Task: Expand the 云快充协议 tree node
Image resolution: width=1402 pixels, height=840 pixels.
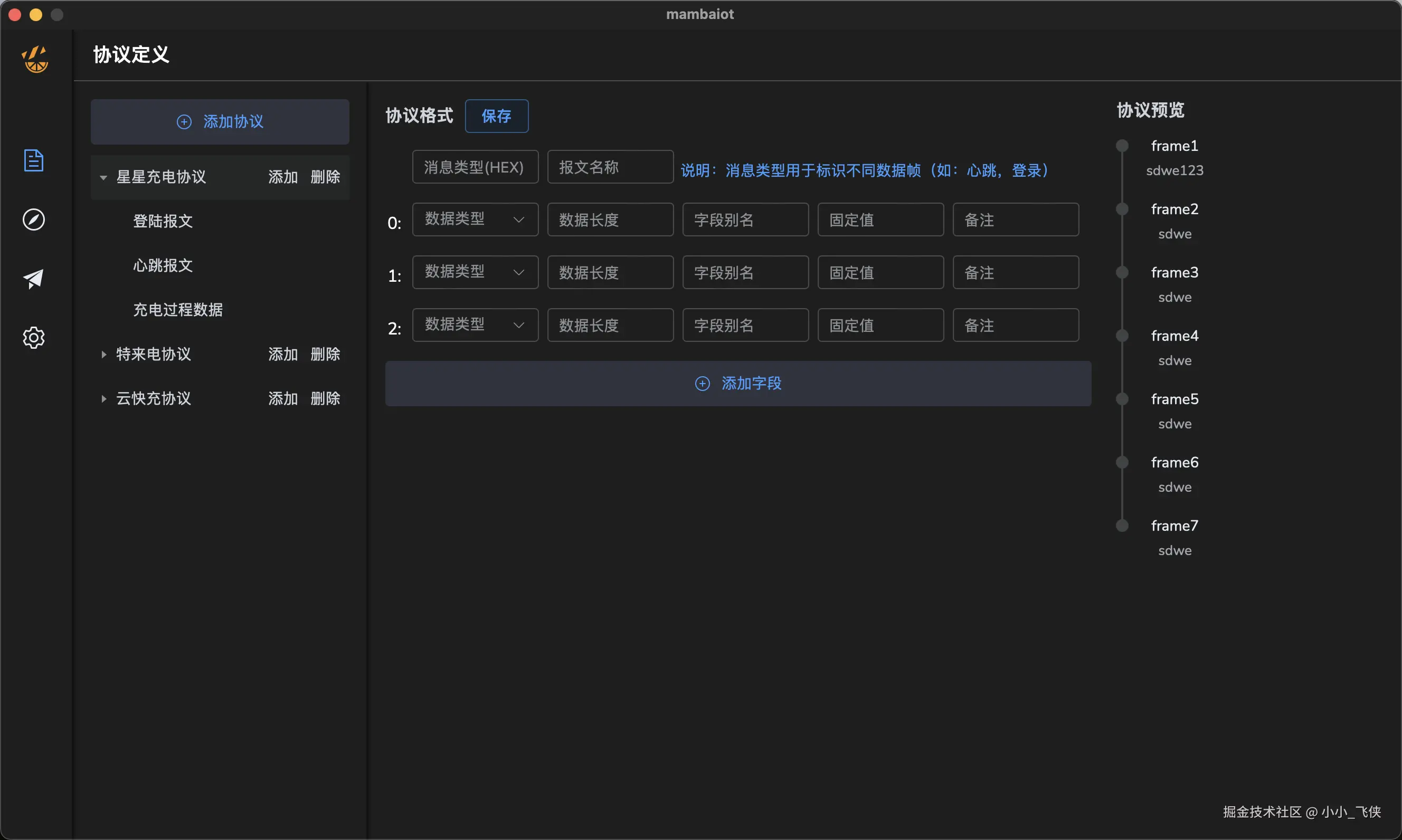Action: pyautogui.click(x=103, y=399)
